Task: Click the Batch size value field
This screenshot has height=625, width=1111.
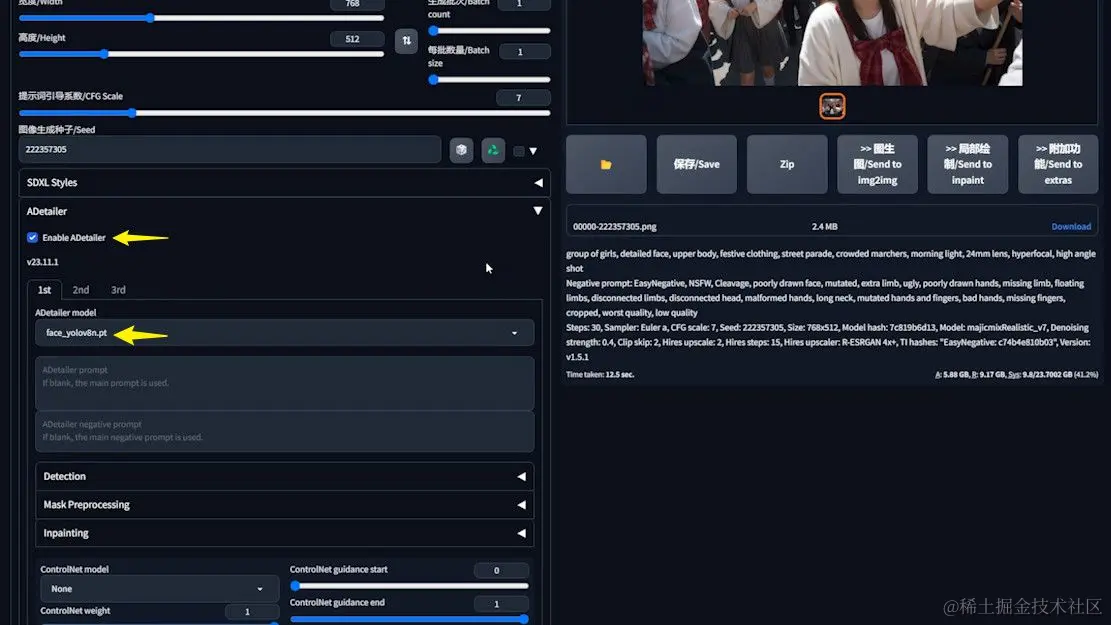Action: 524,52
